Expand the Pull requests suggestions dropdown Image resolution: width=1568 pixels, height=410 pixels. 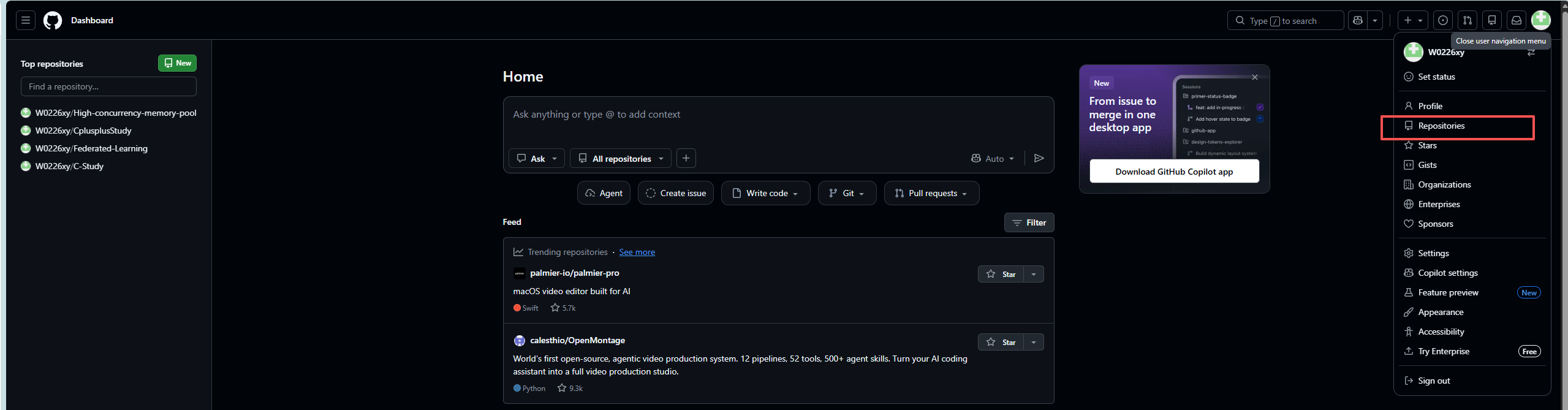932,193
